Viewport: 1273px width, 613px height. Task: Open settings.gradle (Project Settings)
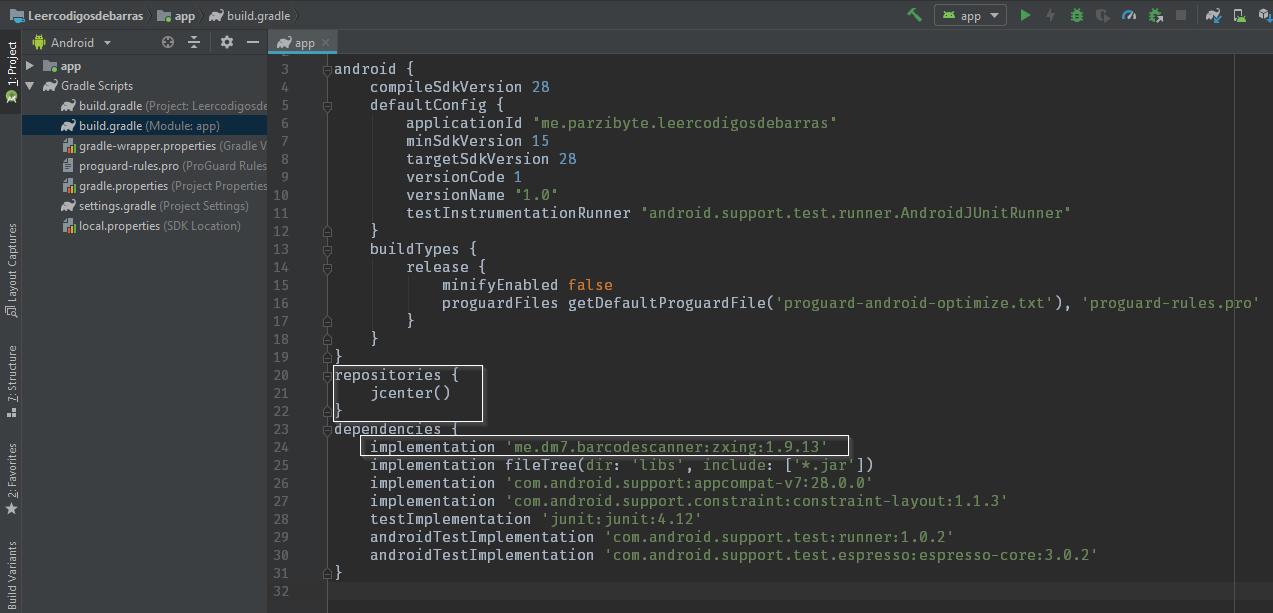(x=155, y=206)
